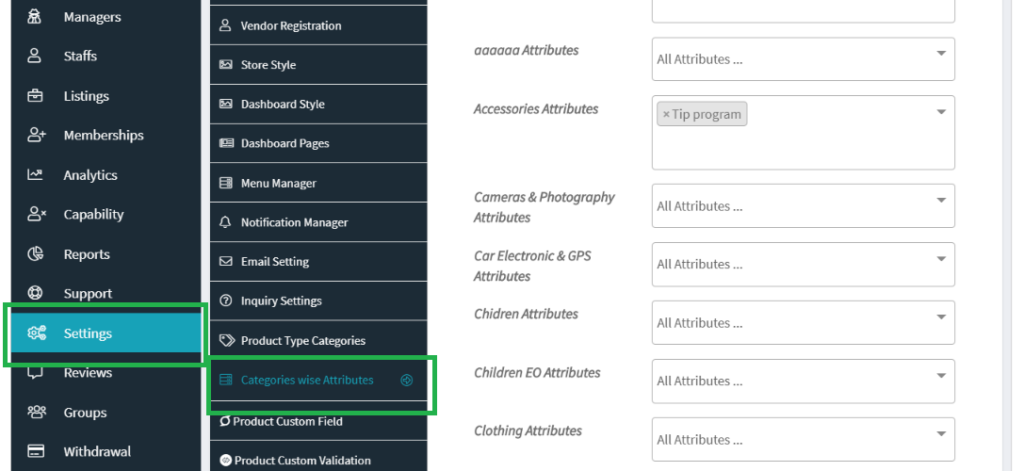
Task: Open Capability in sidebar
Action: coord(106,214)
